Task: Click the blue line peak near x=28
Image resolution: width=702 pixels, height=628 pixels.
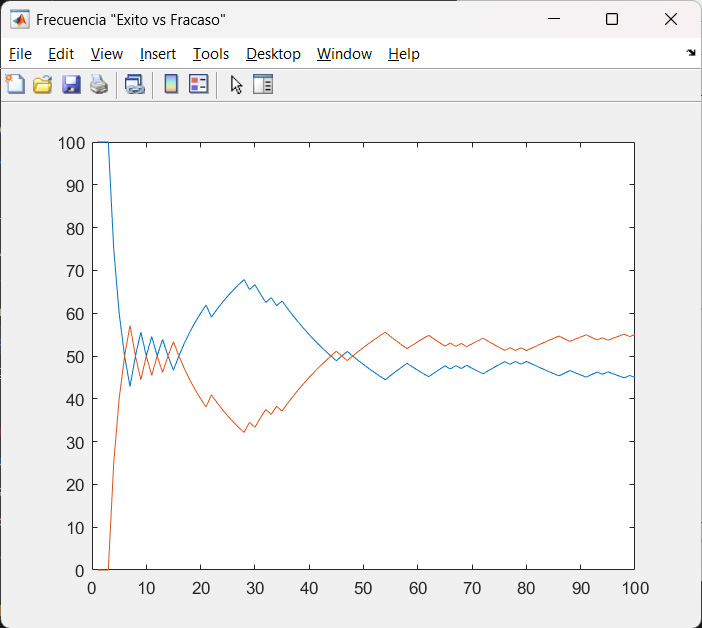Action: (x=244, y=280)
